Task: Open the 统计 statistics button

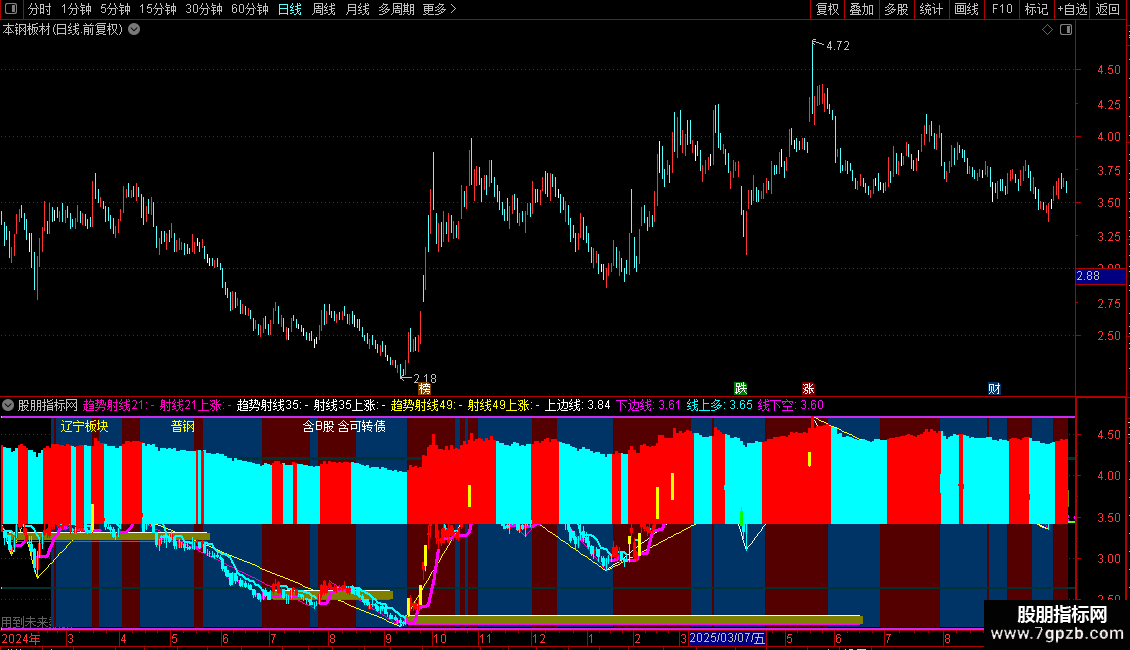Action: [x=931, y=9]
